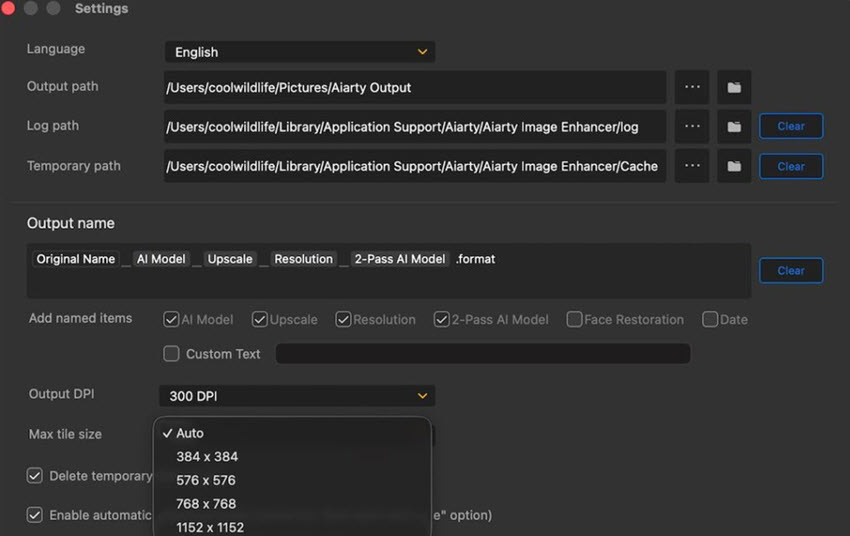
Task: Close the Settings window
Action: click(8, 8)
